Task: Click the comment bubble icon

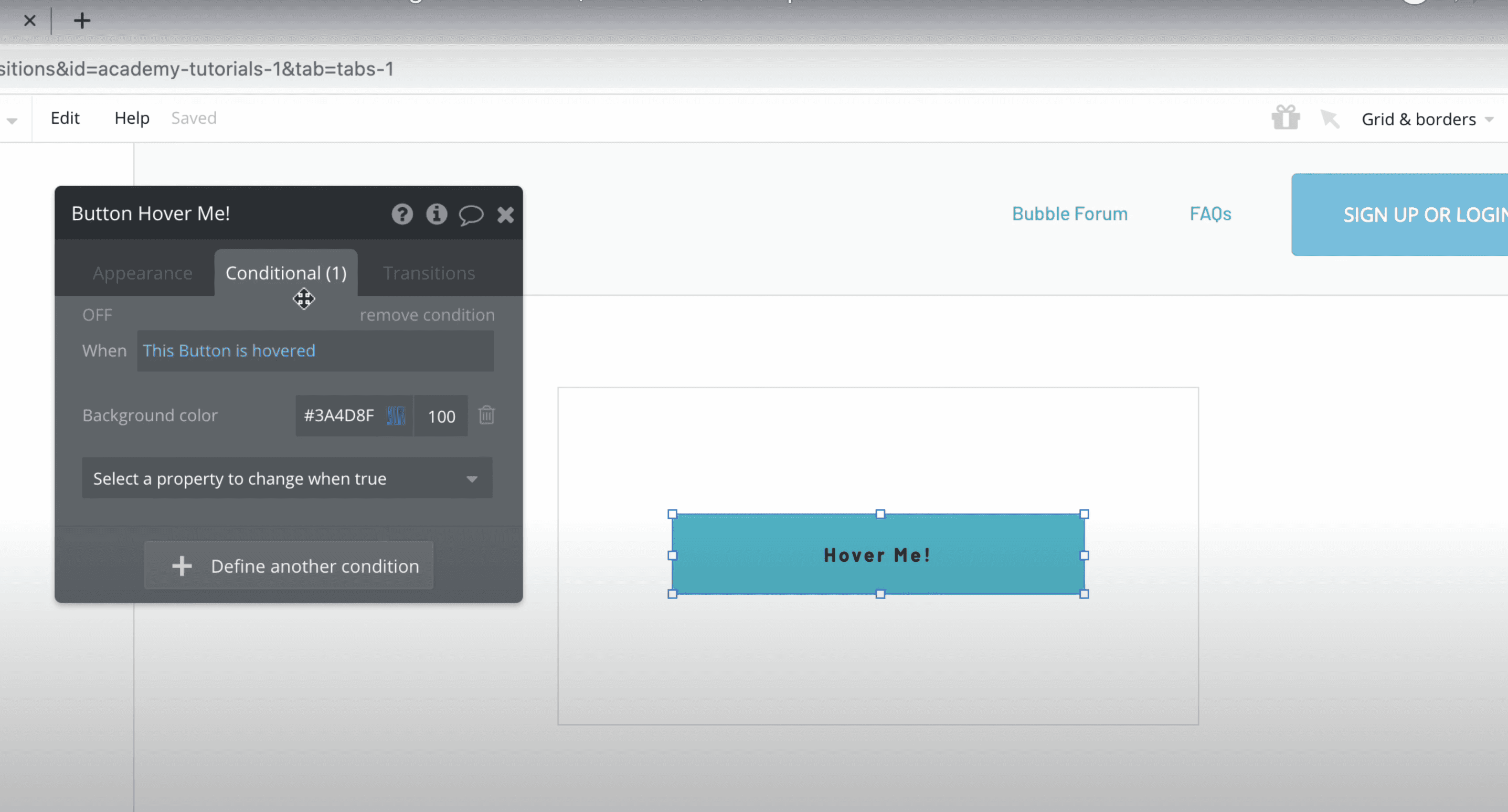Action: (x=471, y=213)
